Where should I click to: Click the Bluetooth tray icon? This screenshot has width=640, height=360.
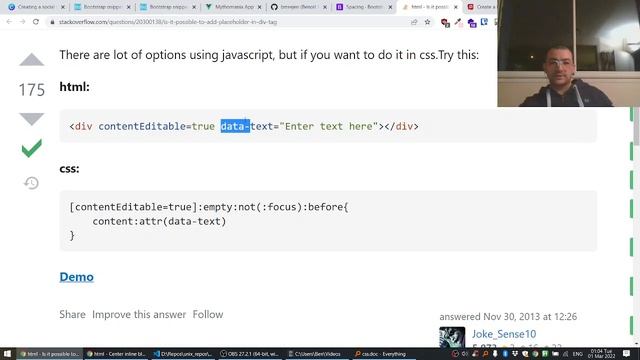tap(505, 354)
